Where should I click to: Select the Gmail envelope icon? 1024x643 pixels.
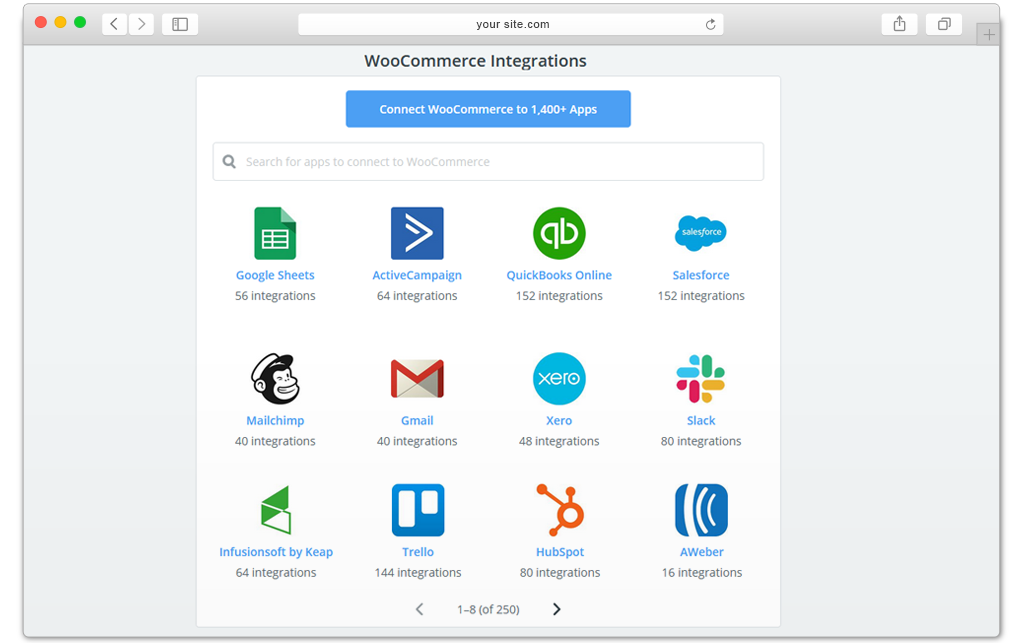point(417,379)
